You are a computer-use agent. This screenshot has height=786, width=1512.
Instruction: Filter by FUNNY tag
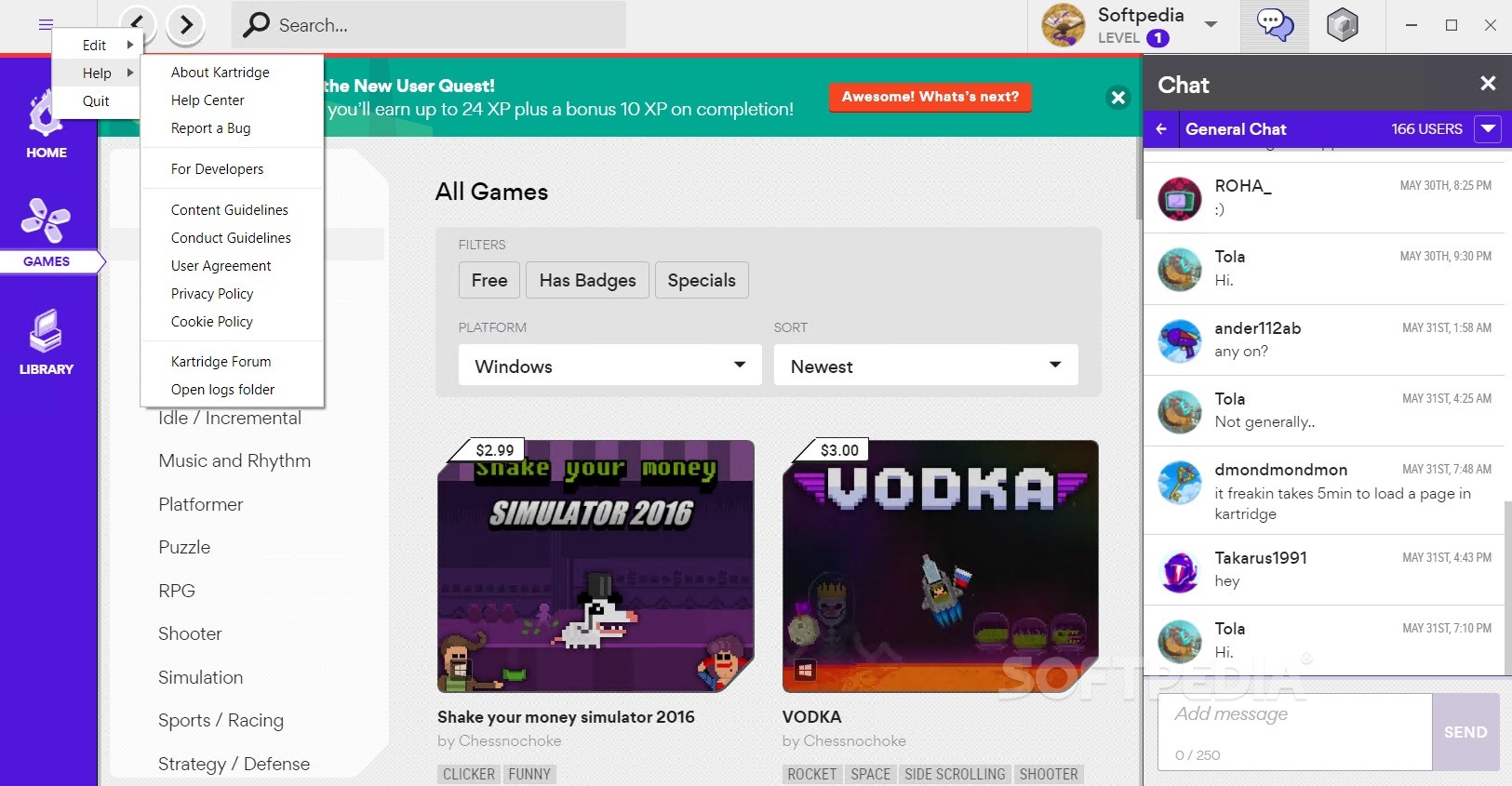coord(529,774)
